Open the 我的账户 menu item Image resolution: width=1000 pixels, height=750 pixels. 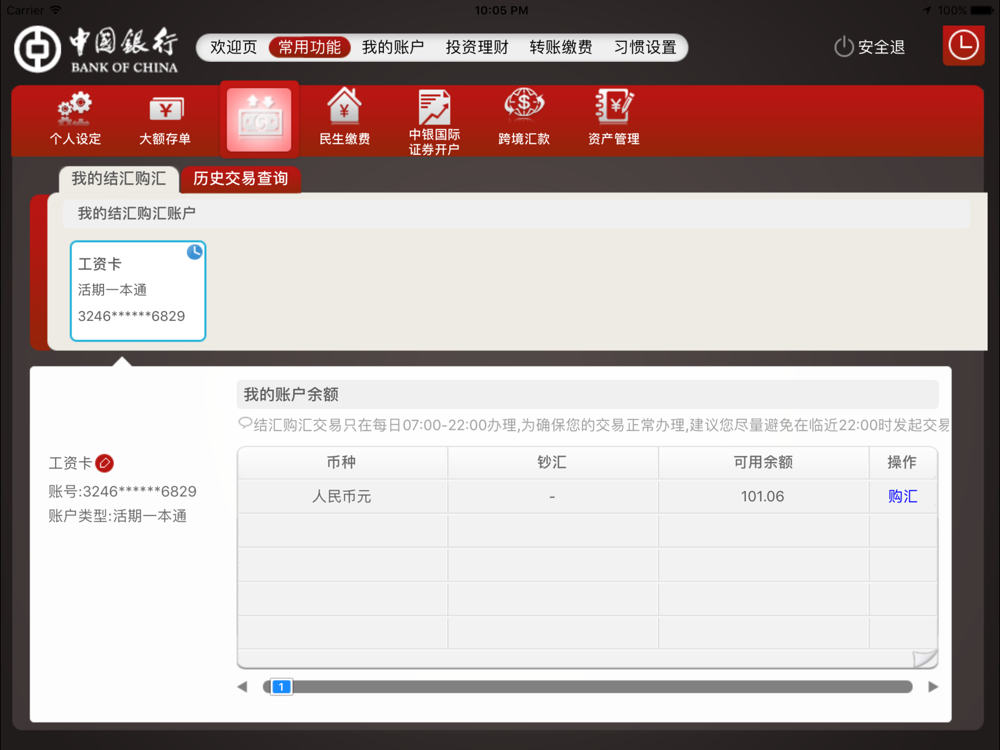pos(392,47)
